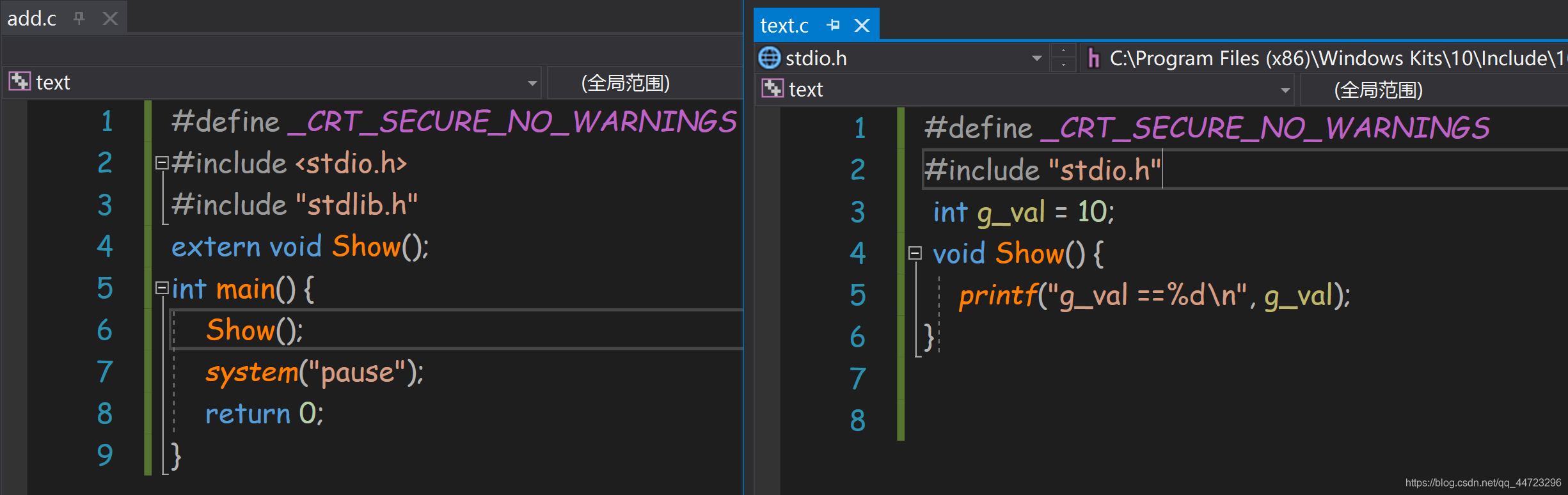This screenshot has width=1568, height=495.
Task: Close the add.c tab
Action: (110, 19)
